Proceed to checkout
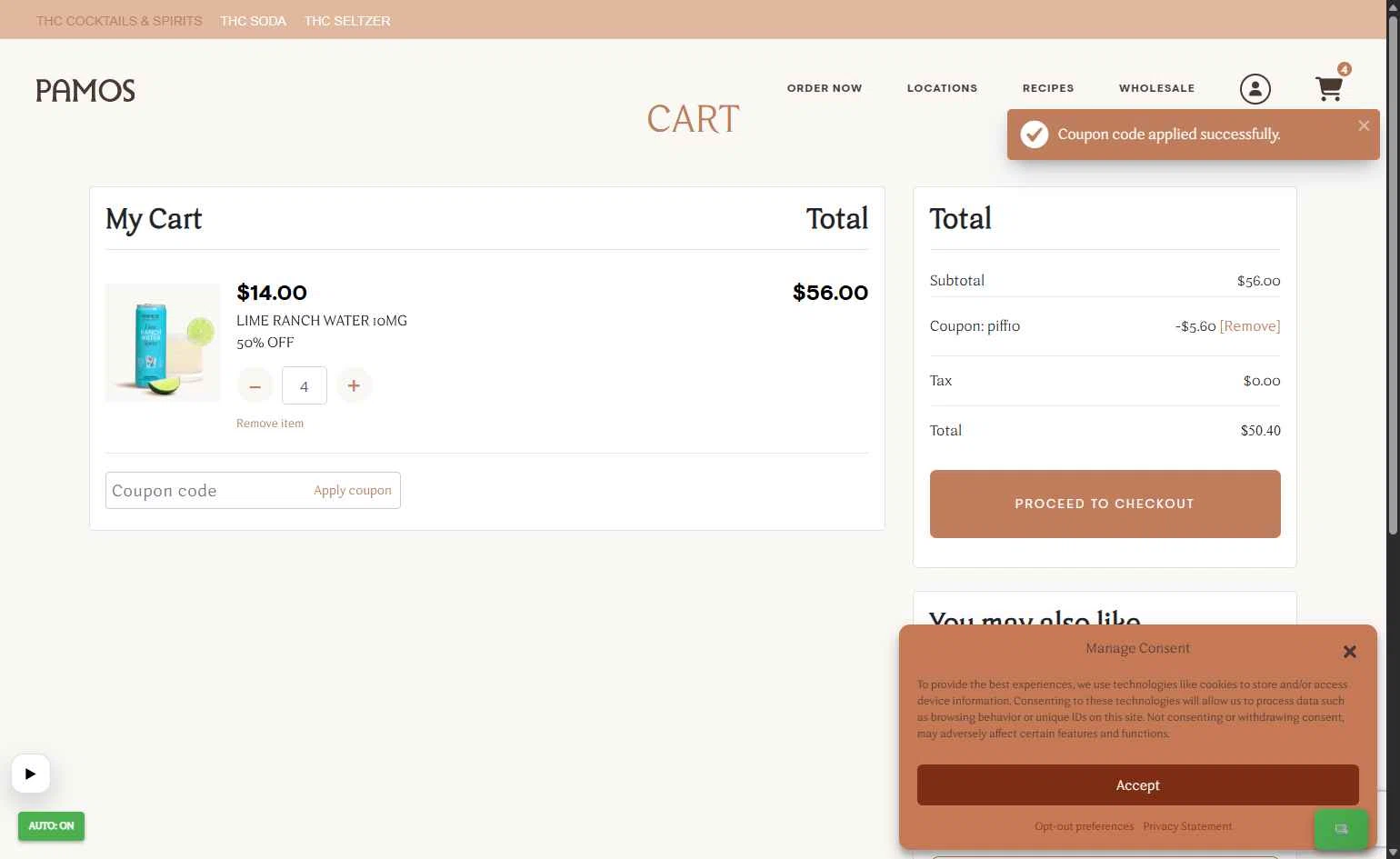 click(1105, 504)
